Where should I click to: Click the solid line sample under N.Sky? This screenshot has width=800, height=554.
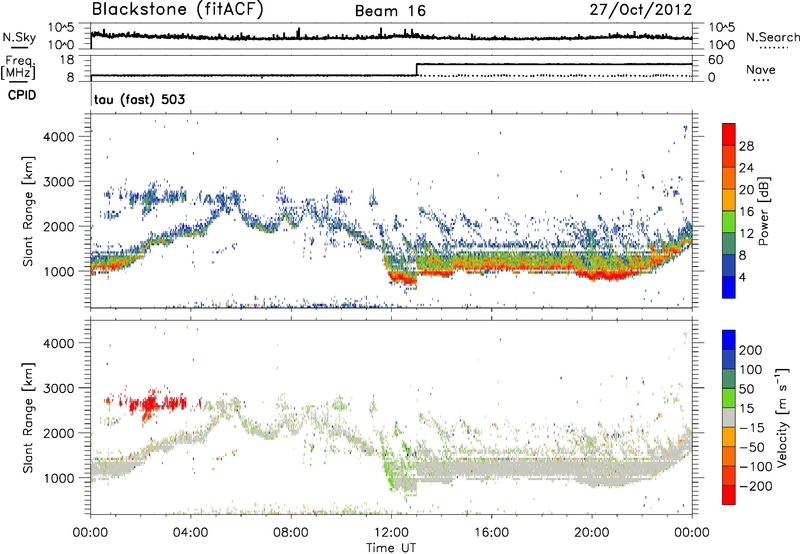pos(19,47)
